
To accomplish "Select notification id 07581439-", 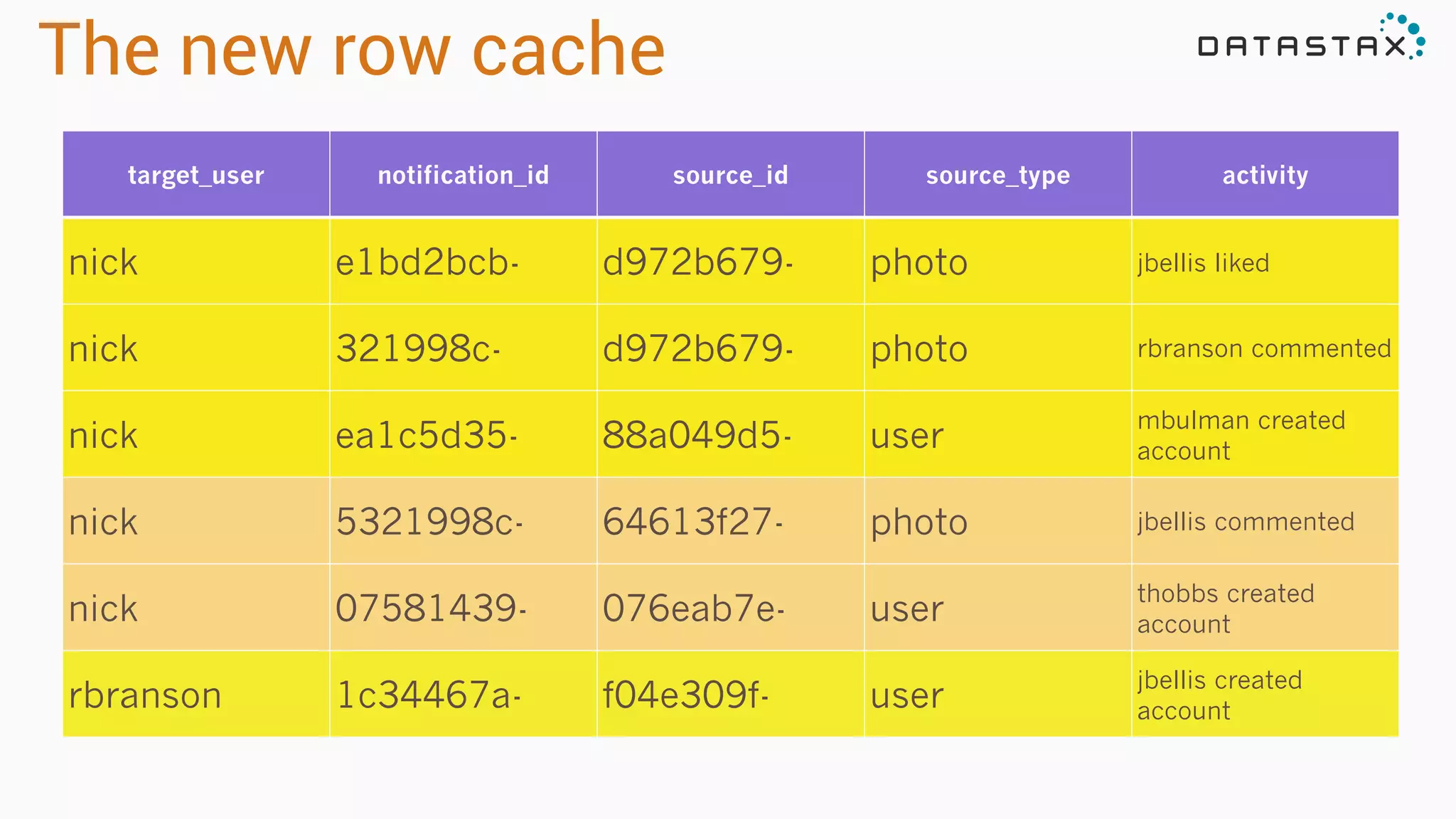I will [x=431, y=609].
